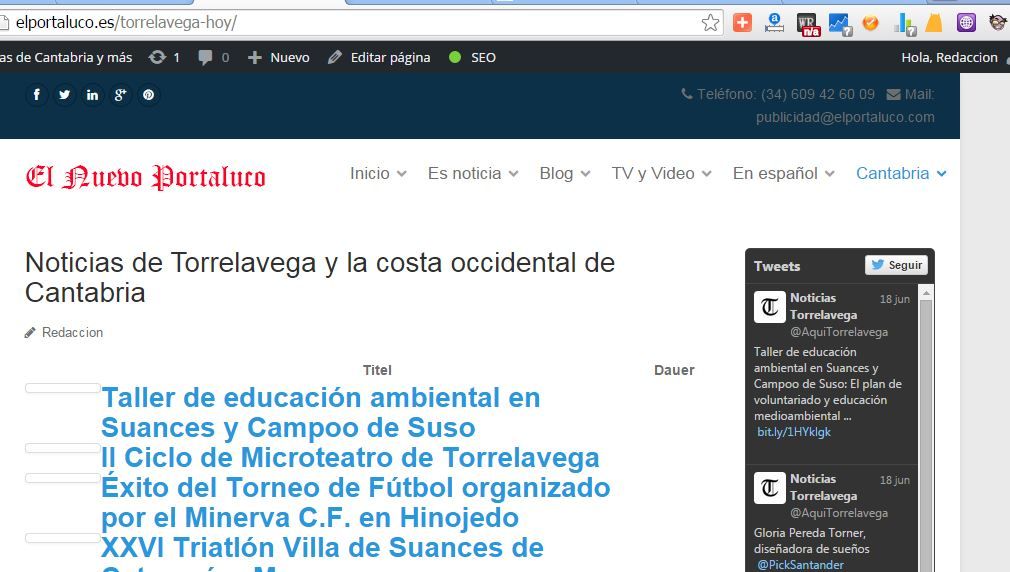Open the red plus extension icon
Viewport: 1010px width, 572px height.
pyautogui.click(x=742, y=23)
